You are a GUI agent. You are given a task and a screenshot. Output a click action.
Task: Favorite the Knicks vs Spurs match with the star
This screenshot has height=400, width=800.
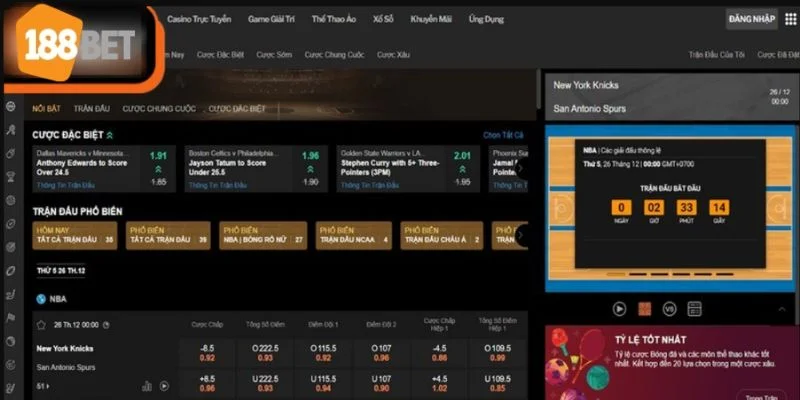pyautogui.click(x=41, y=324)
